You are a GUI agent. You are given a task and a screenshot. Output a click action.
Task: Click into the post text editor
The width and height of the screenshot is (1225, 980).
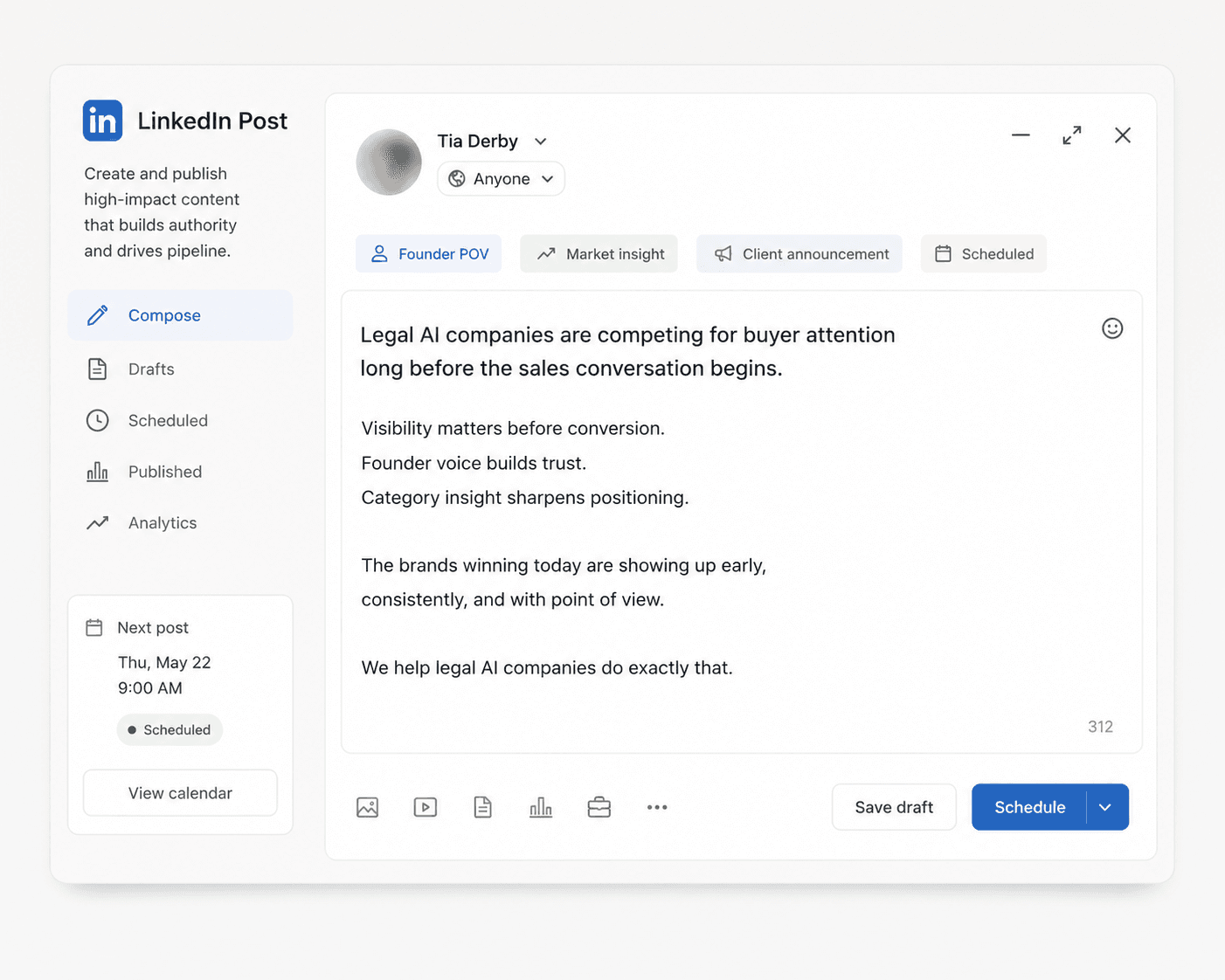click(742, 522)
